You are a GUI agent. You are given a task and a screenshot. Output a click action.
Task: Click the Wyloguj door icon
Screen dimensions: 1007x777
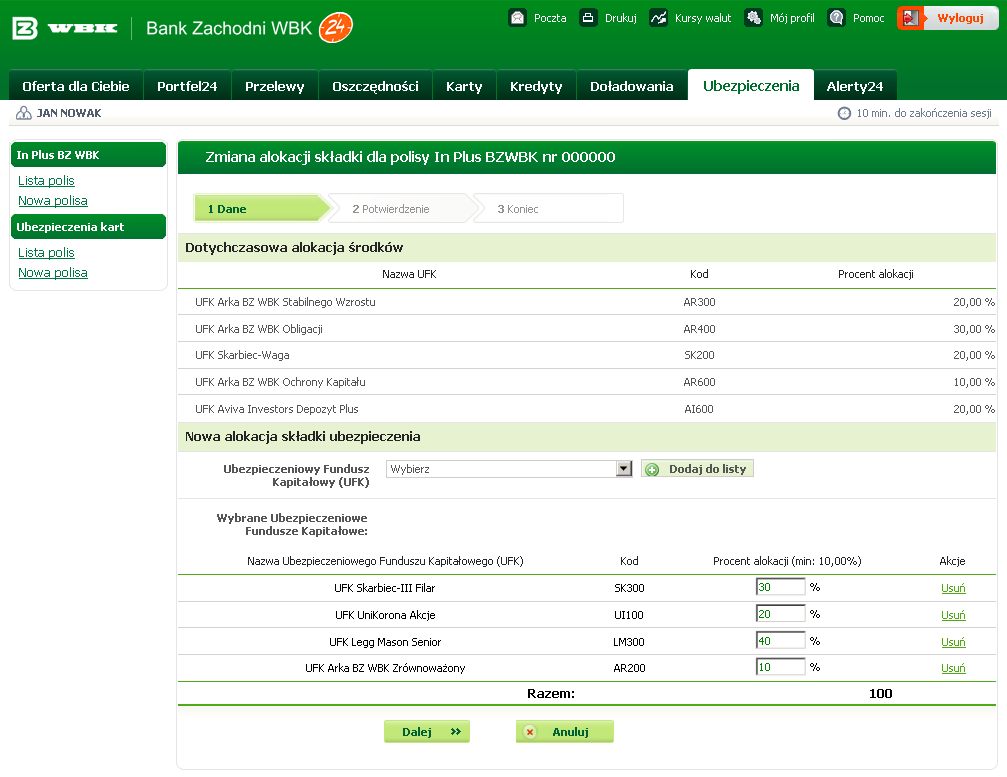coord(910,18)
